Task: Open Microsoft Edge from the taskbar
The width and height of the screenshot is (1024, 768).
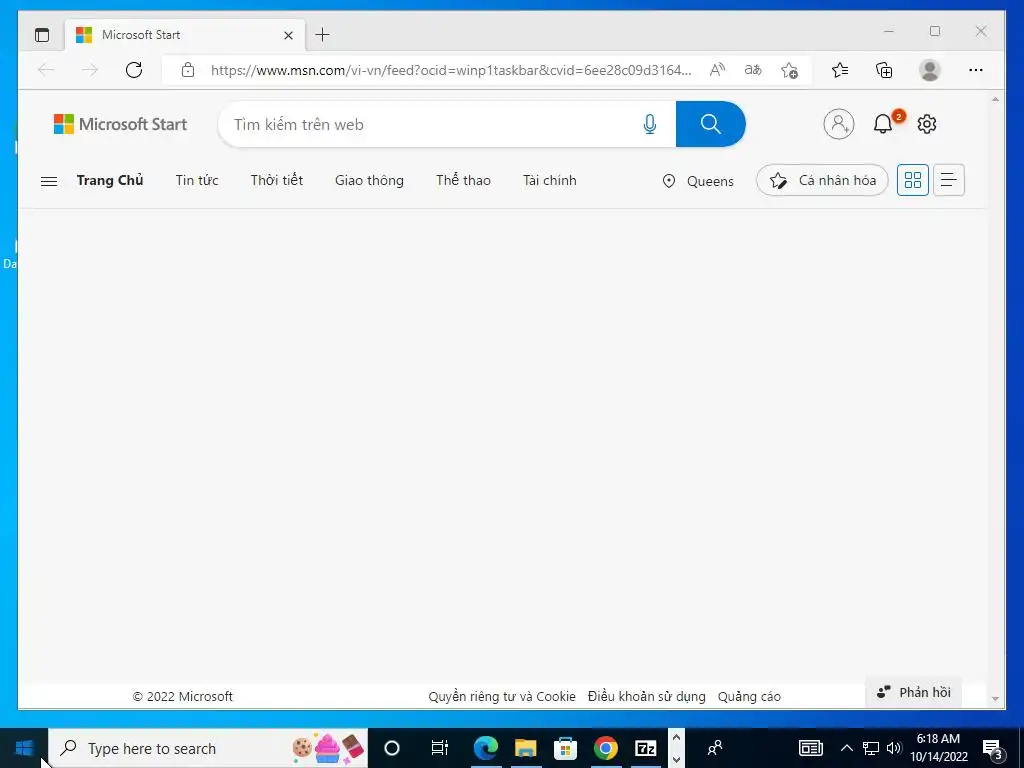Action: [485, 748]
